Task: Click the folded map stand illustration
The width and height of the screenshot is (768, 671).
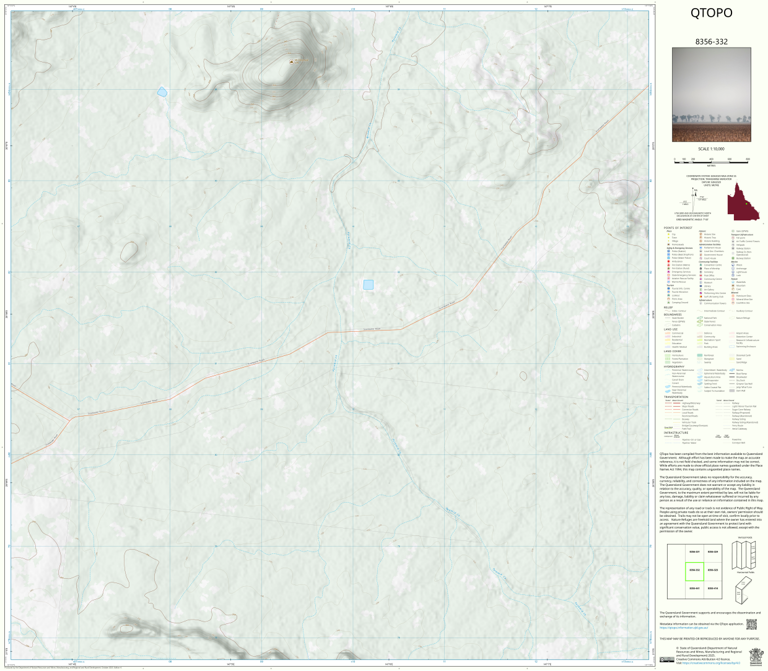Action: [744, 590]
